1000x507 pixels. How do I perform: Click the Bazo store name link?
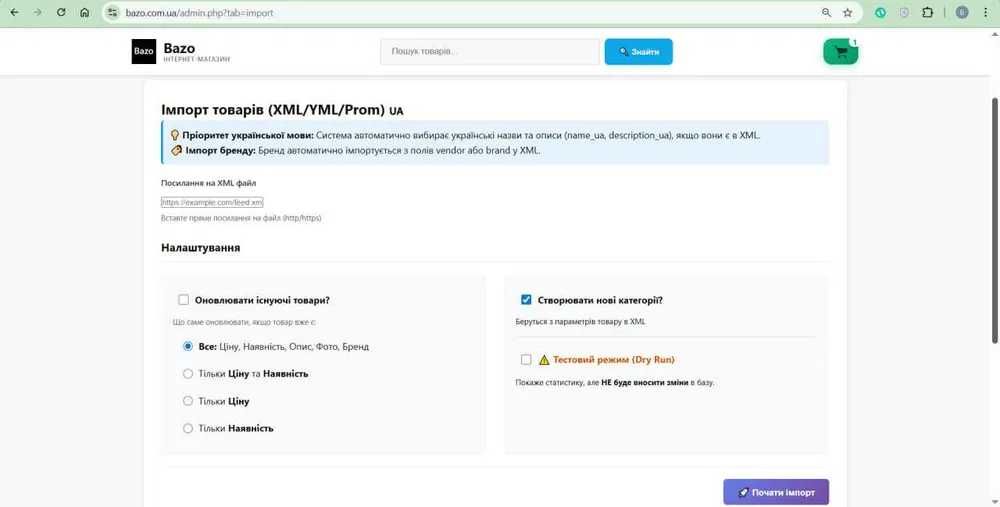click(179, 48)
